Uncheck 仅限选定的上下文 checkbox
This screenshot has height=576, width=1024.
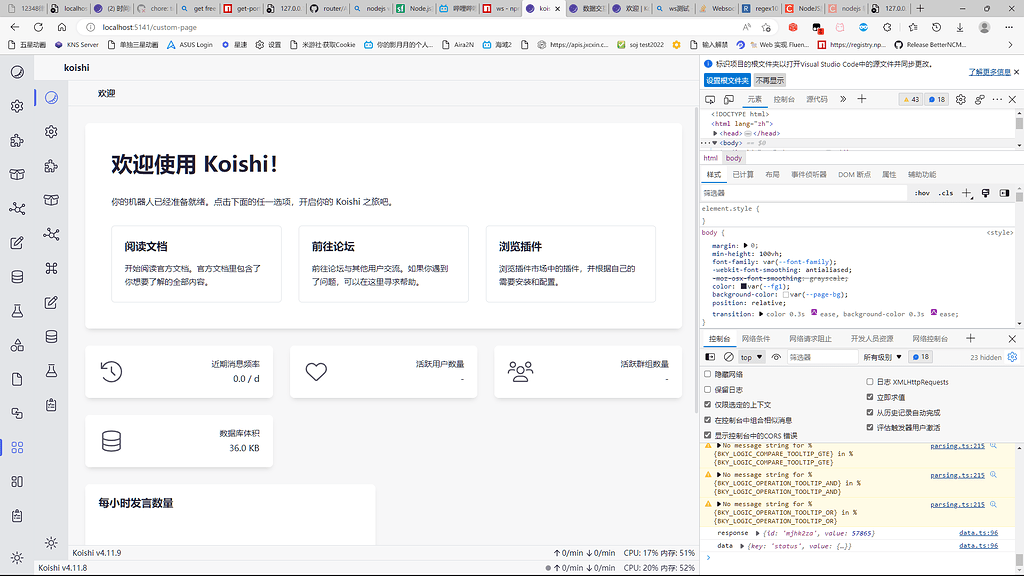click(707, 404)
